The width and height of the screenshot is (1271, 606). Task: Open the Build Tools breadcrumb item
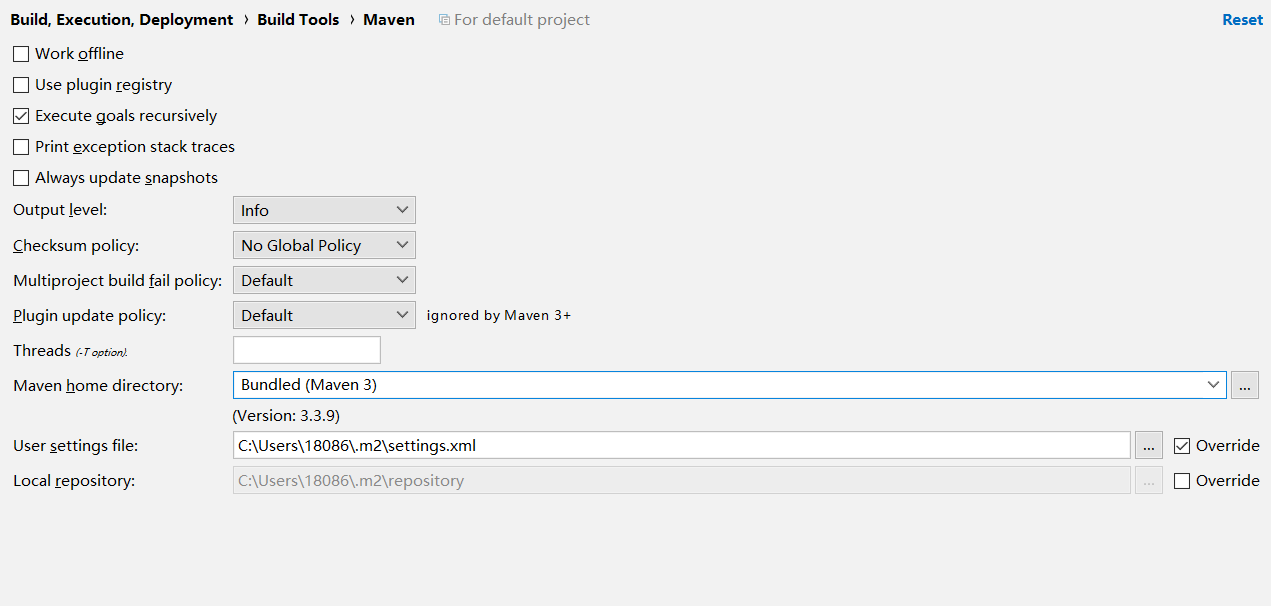tap(298, 20)
